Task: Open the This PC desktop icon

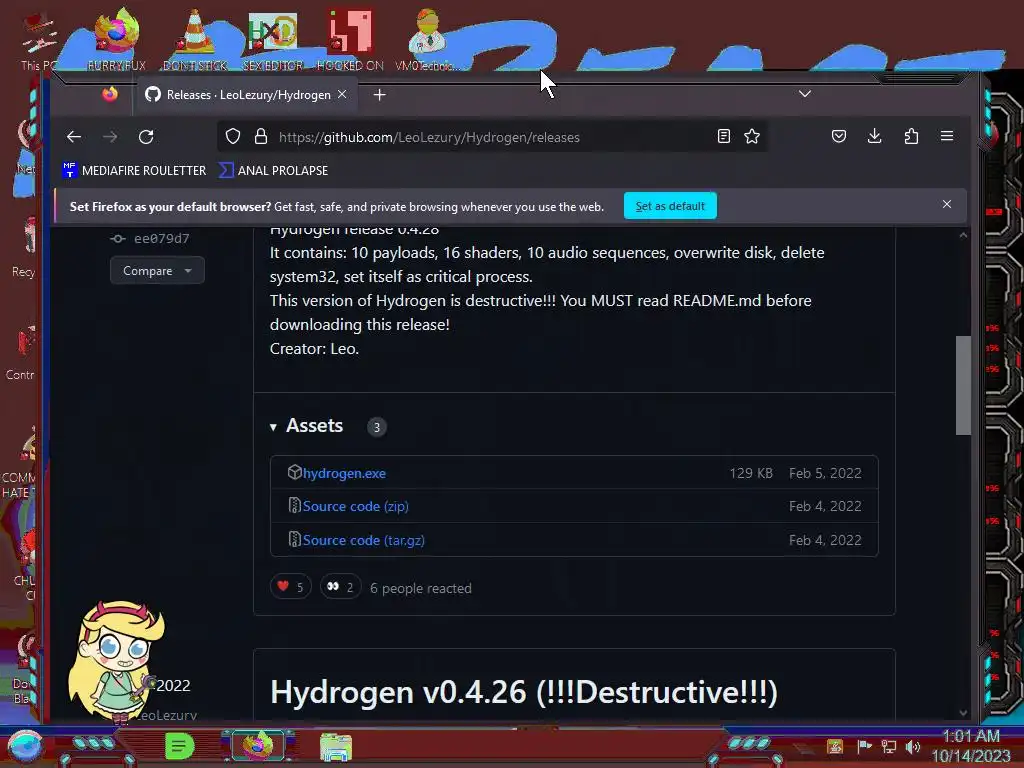Action: click(x=38, y=40)
